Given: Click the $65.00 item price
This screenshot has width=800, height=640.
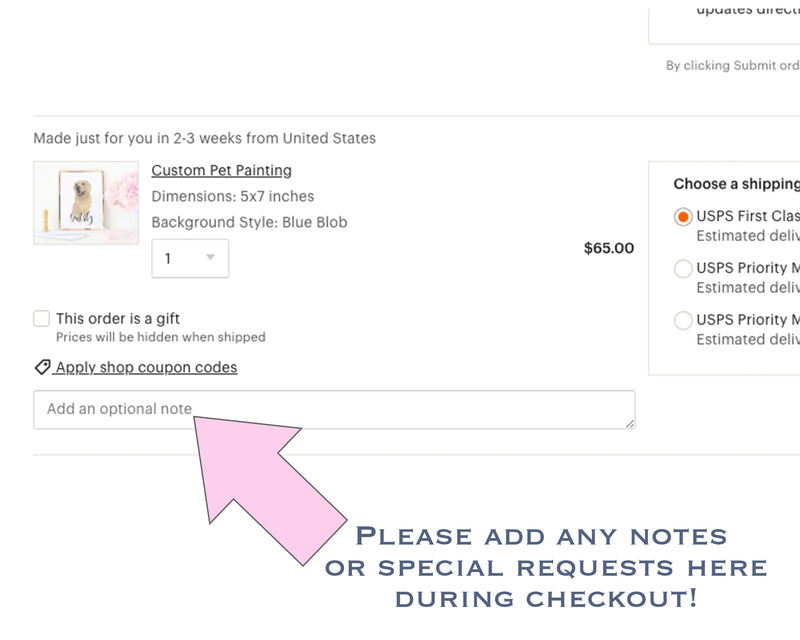Looking at the screenshot, I should (x=608, y=248).
